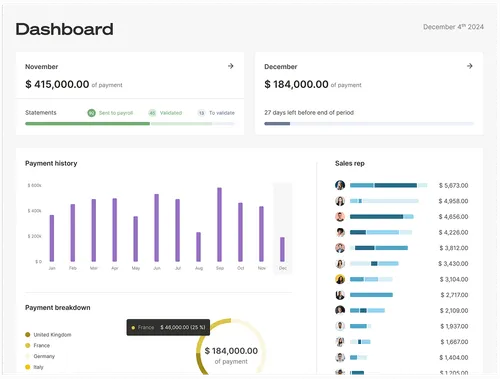Select the highlighted Dec bar in Payment history
The image size is (500, 379).
pyautogui.click(x=282, y=249)
